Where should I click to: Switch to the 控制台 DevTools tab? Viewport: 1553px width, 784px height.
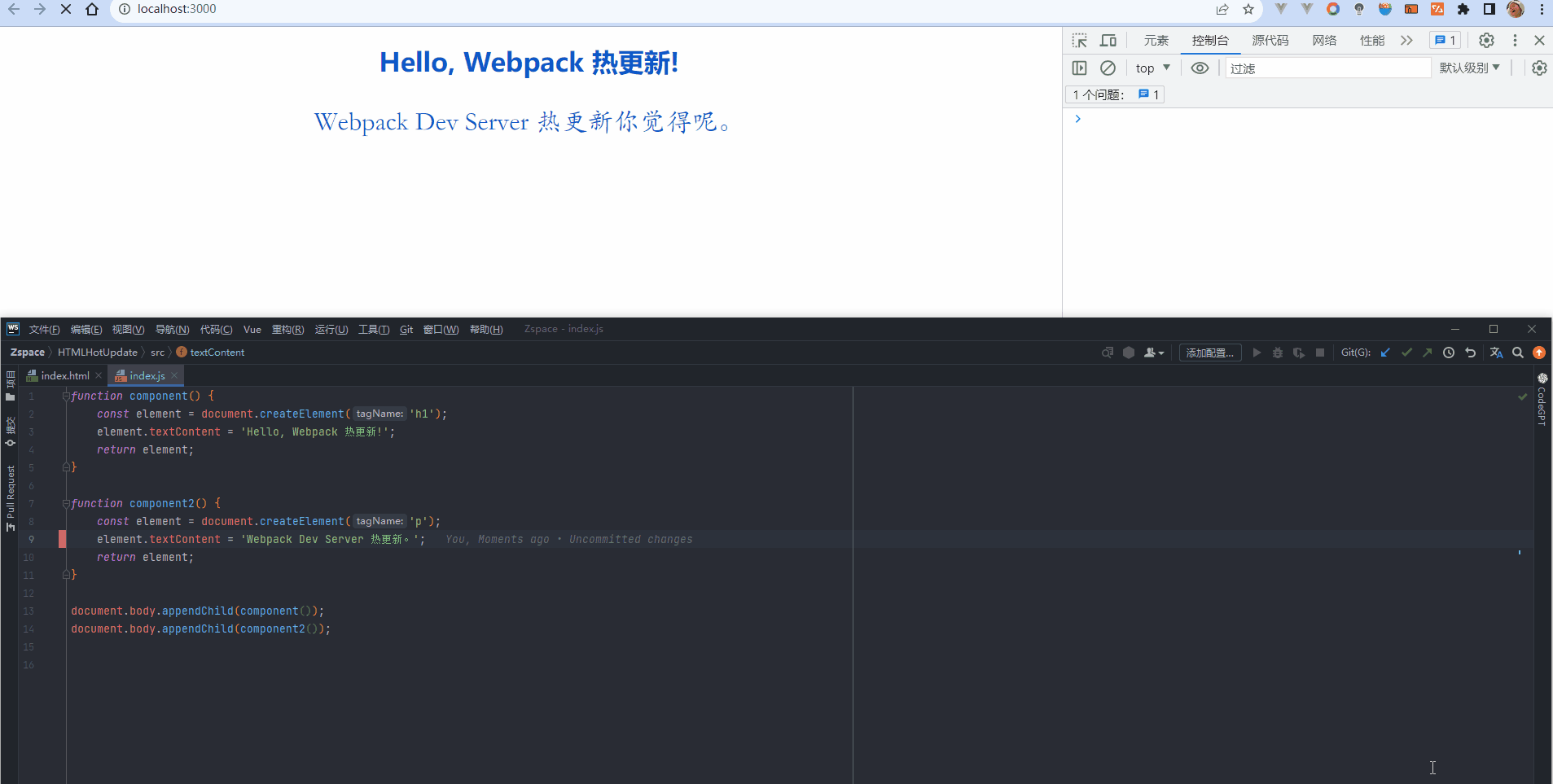tap(1210, 41)
